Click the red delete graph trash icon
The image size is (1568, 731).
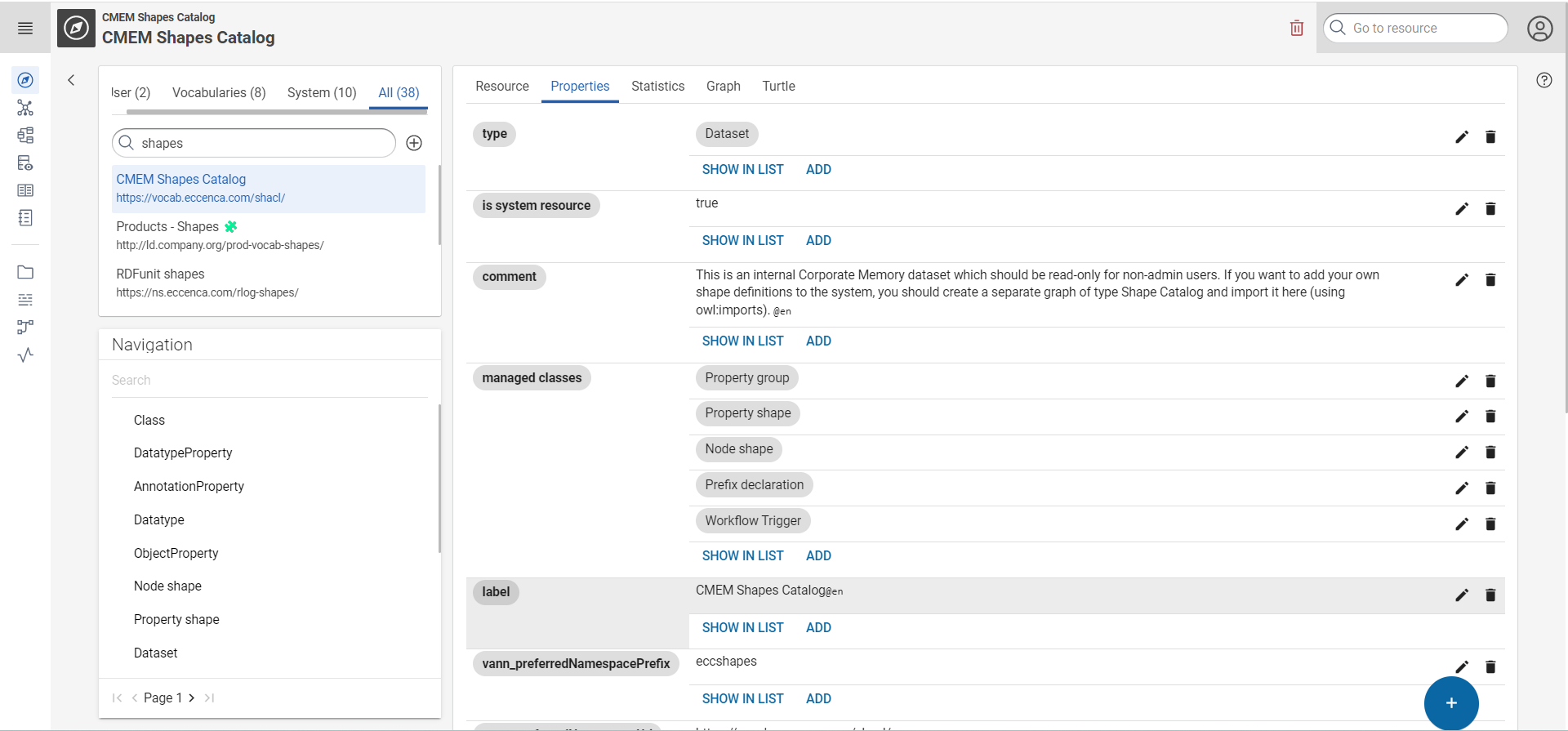(x=1296, y=29)
